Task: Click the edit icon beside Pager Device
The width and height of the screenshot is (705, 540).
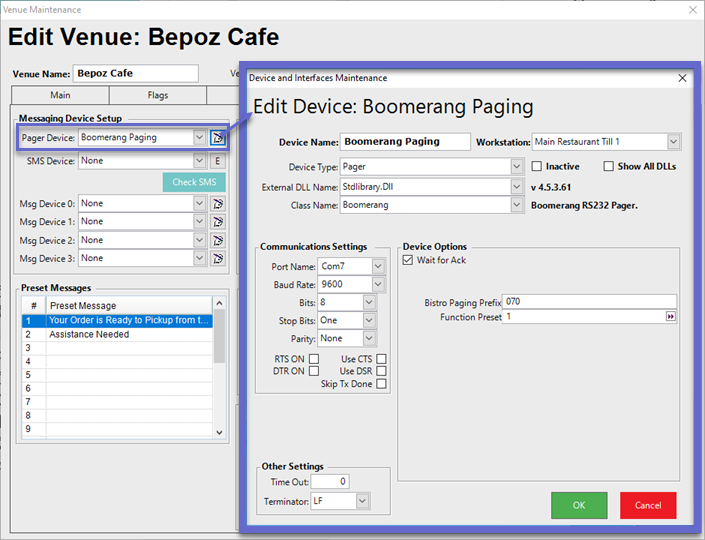Action: pyautogui.click(x=218, y=138)
